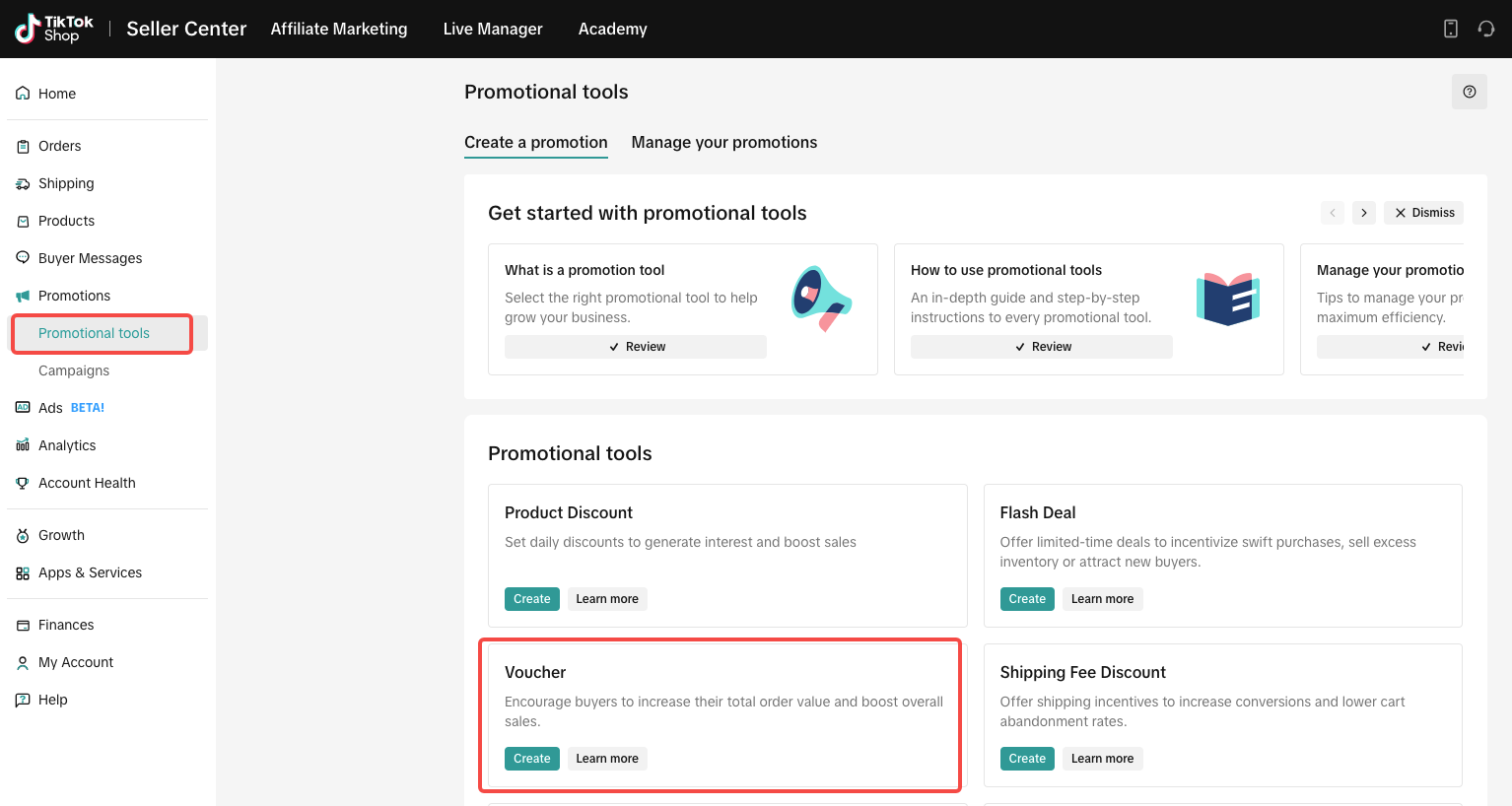Open Campaigns in the sidebar
Screen dimensions: 1512x806
(74, 370)
